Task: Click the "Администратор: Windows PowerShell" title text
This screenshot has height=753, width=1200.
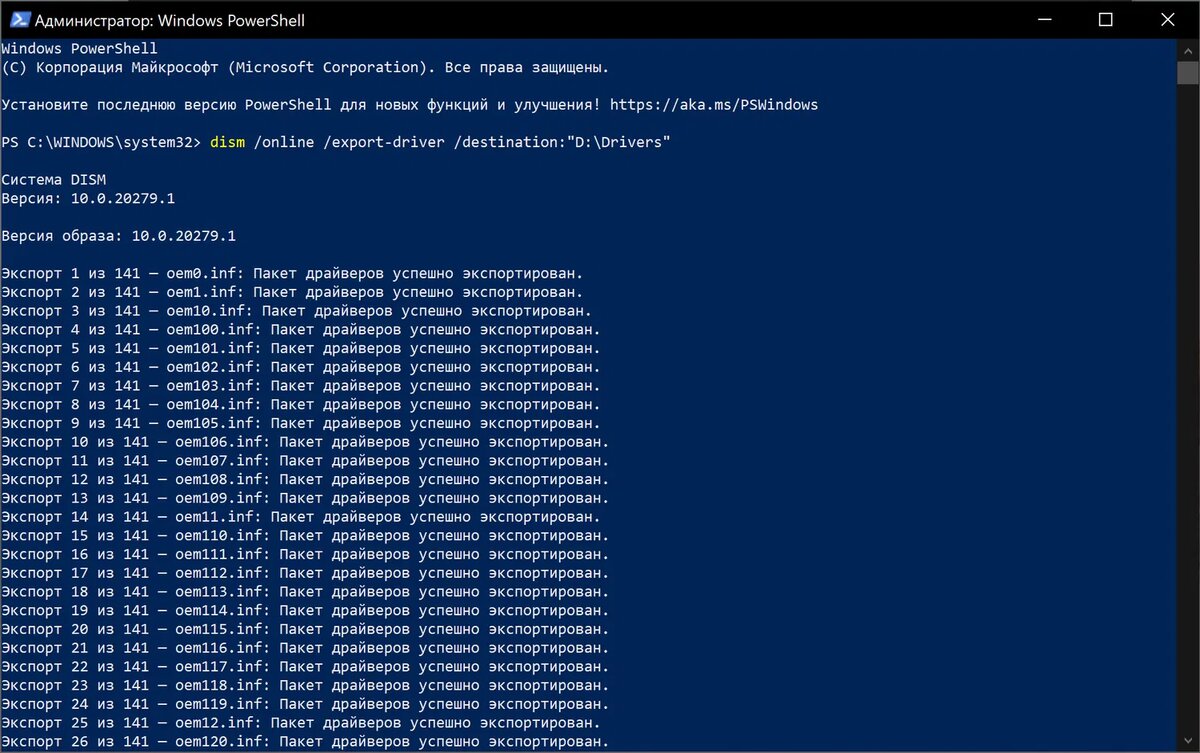Action: pyautogui.click(x=170, y=20)
